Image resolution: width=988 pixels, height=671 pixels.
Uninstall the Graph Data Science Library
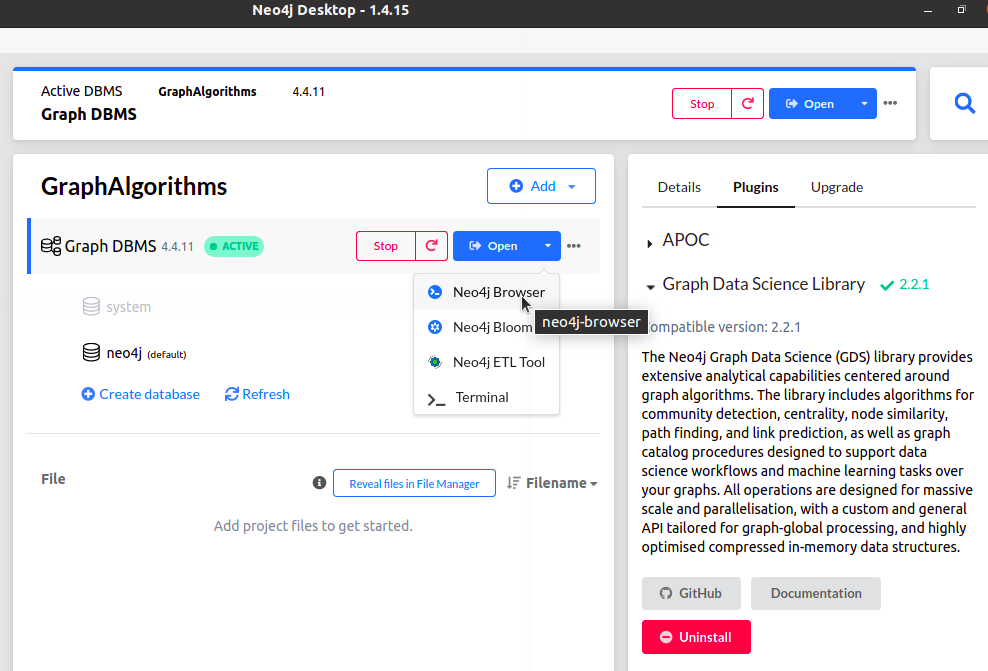(696, 637)
